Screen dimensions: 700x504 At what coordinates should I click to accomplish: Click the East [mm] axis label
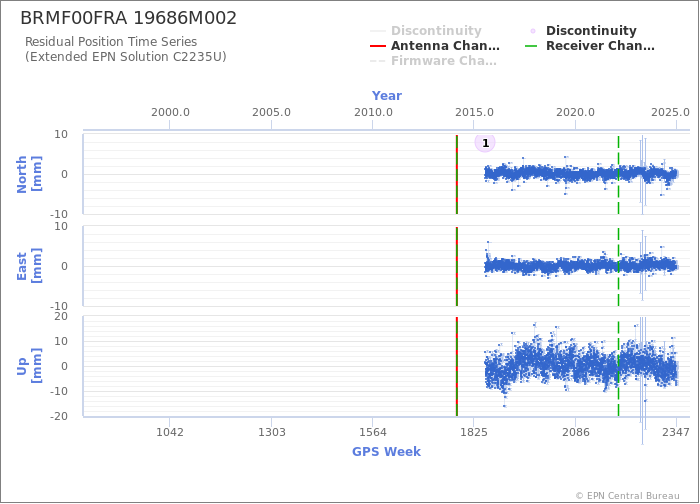29,266
